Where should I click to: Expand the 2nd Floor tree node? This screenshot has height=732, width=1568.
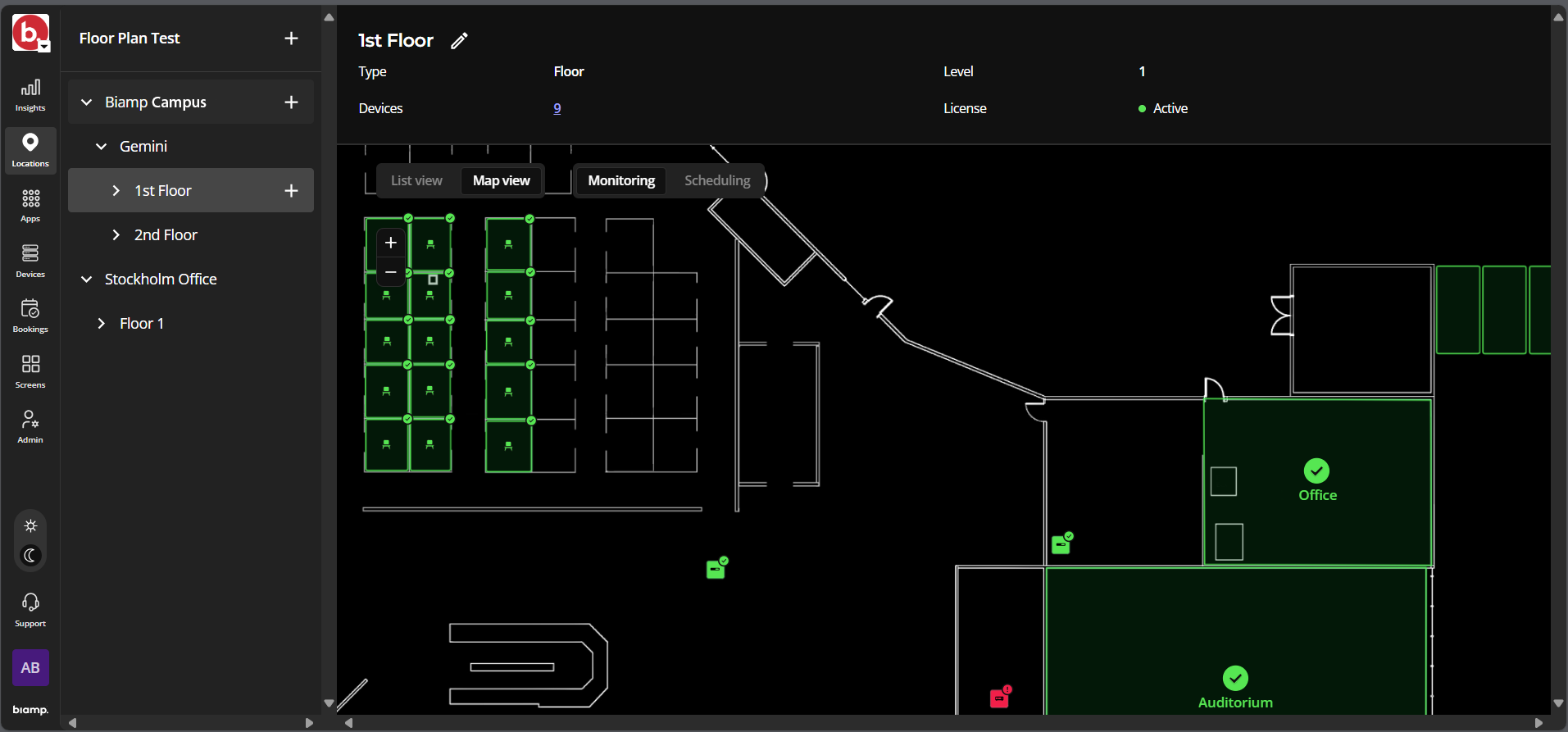tap(116, 235)
